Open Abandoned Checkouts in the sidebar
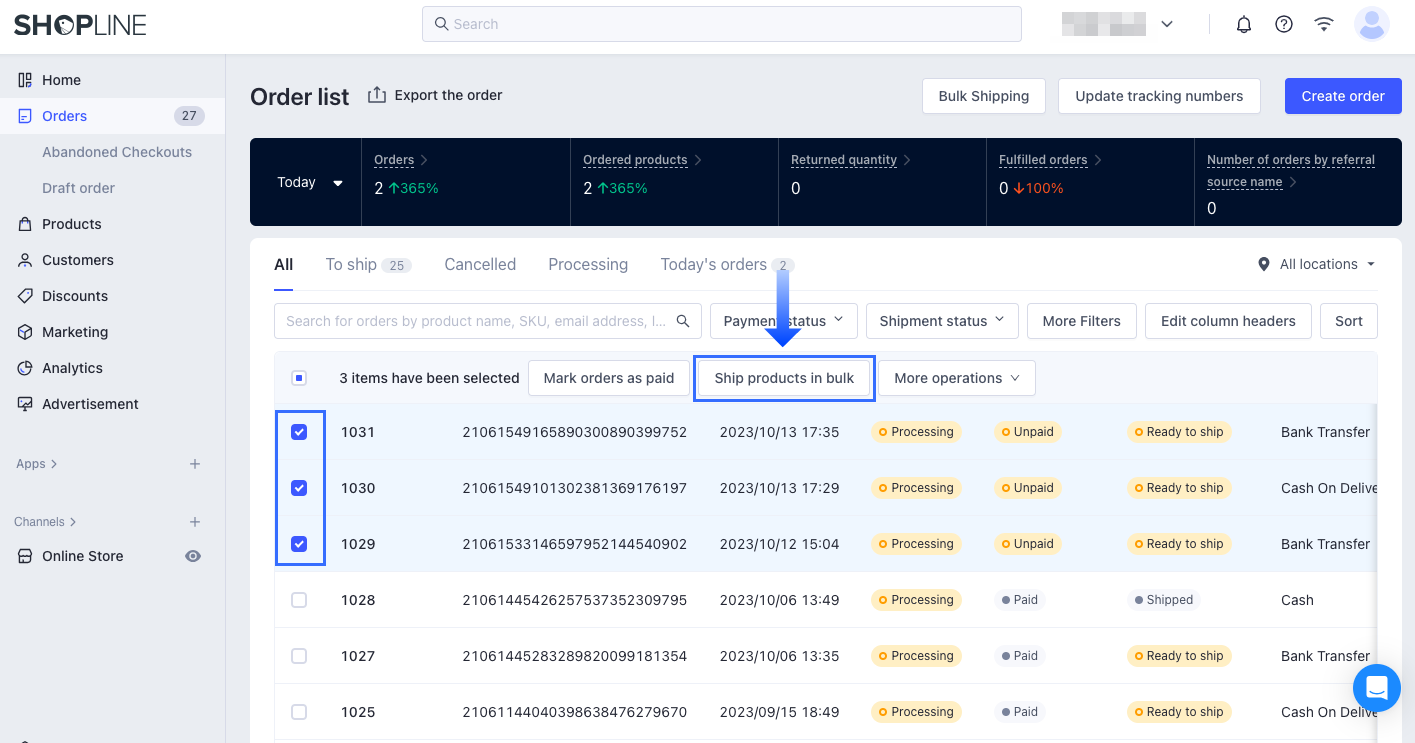Image resolution: width=1415 pixels, height=743 pixels. (x=117, y=152)
